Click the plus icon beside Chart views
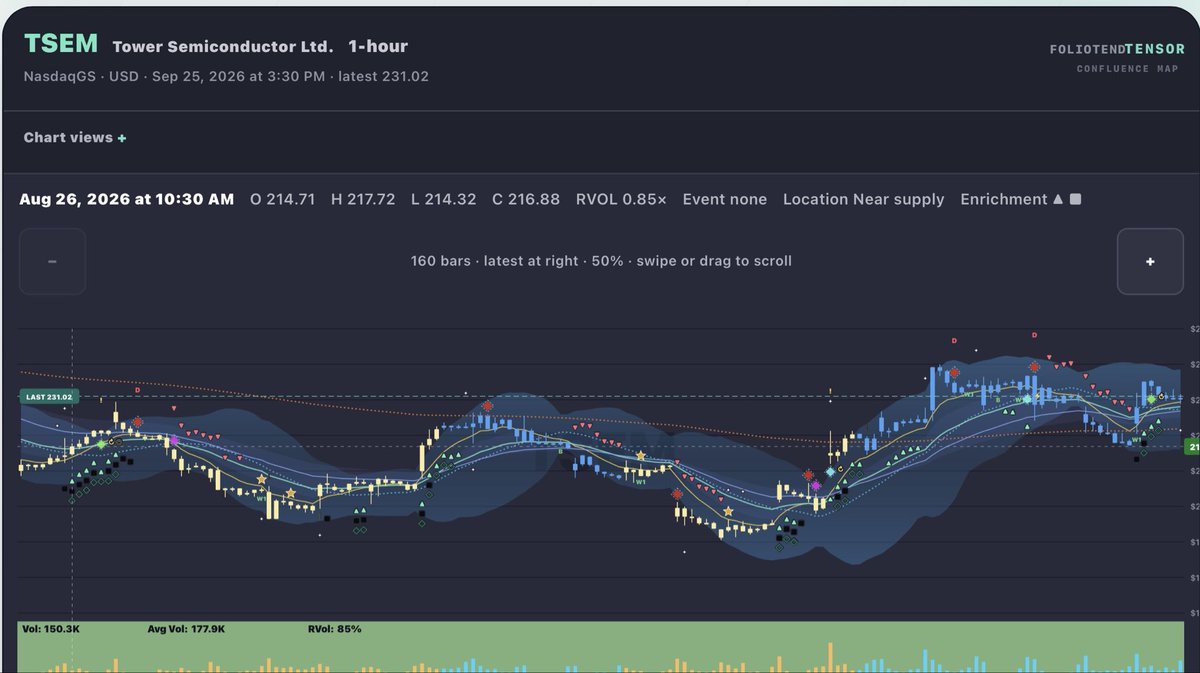The height and width of the screenshot is (673, 1200). click(122, 138)
